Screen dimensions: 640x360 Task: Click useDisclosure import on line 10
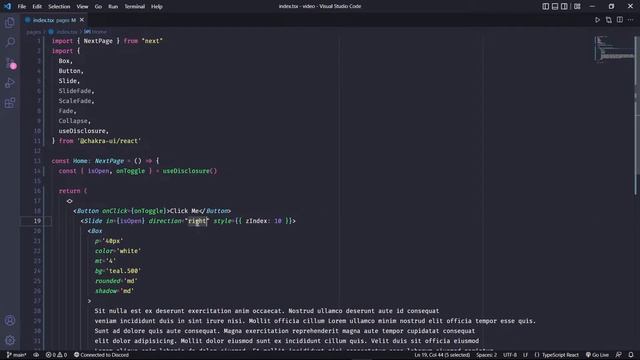pyautogui.click(x=83, y=131)
